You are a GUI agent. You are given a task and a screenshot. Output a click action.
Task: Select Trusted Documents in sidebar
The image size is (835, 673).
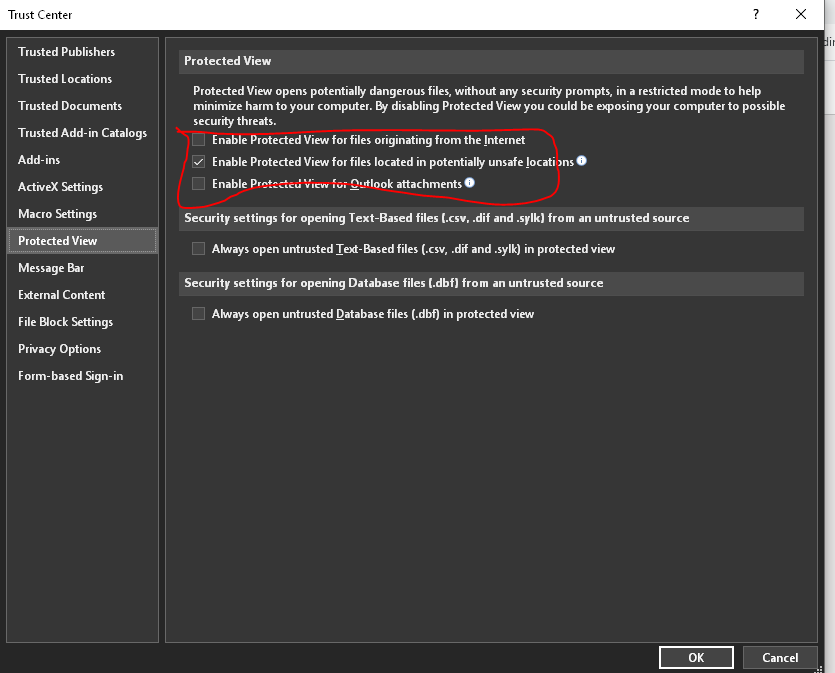pos(82,106)
